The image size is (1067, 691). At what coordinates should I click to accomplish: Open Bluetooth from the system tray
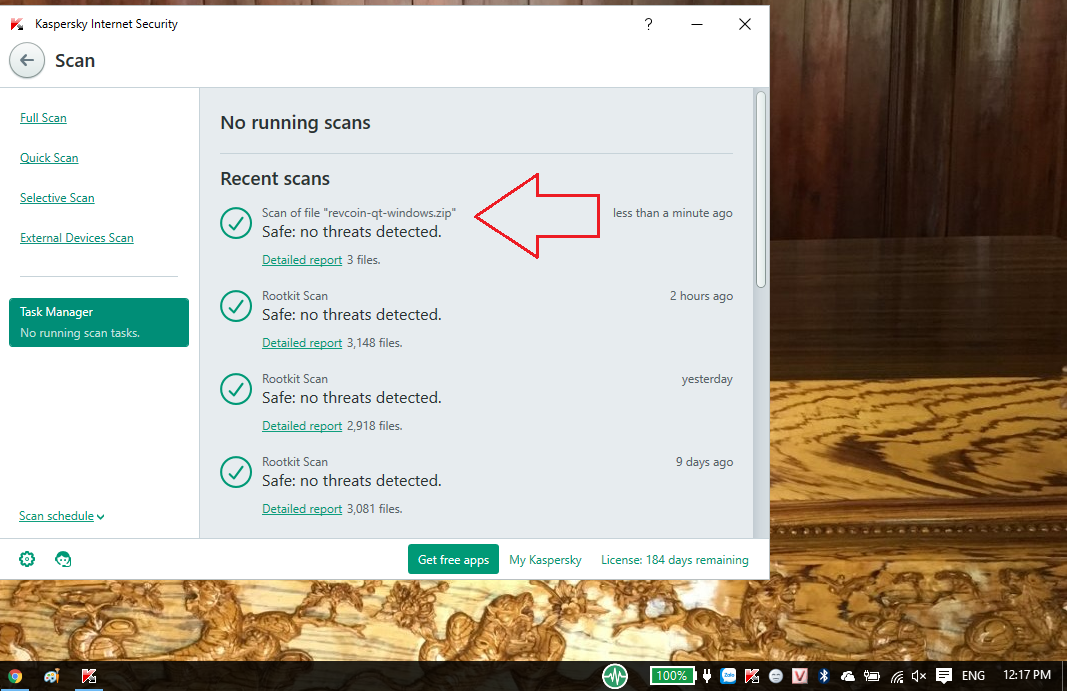click(823, 676)
